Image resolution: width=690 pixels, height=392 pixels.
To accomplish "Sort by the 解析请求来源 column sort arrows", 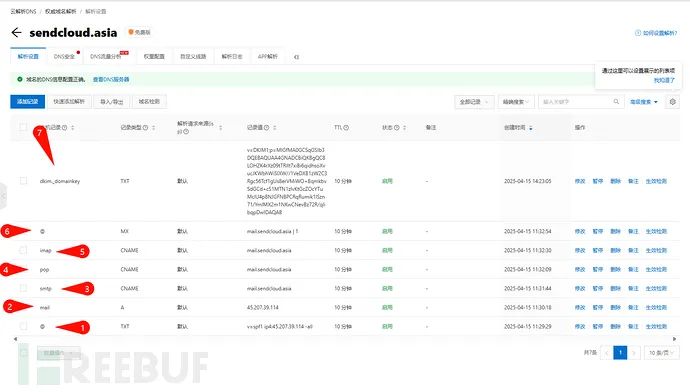I will pos(220,128).
